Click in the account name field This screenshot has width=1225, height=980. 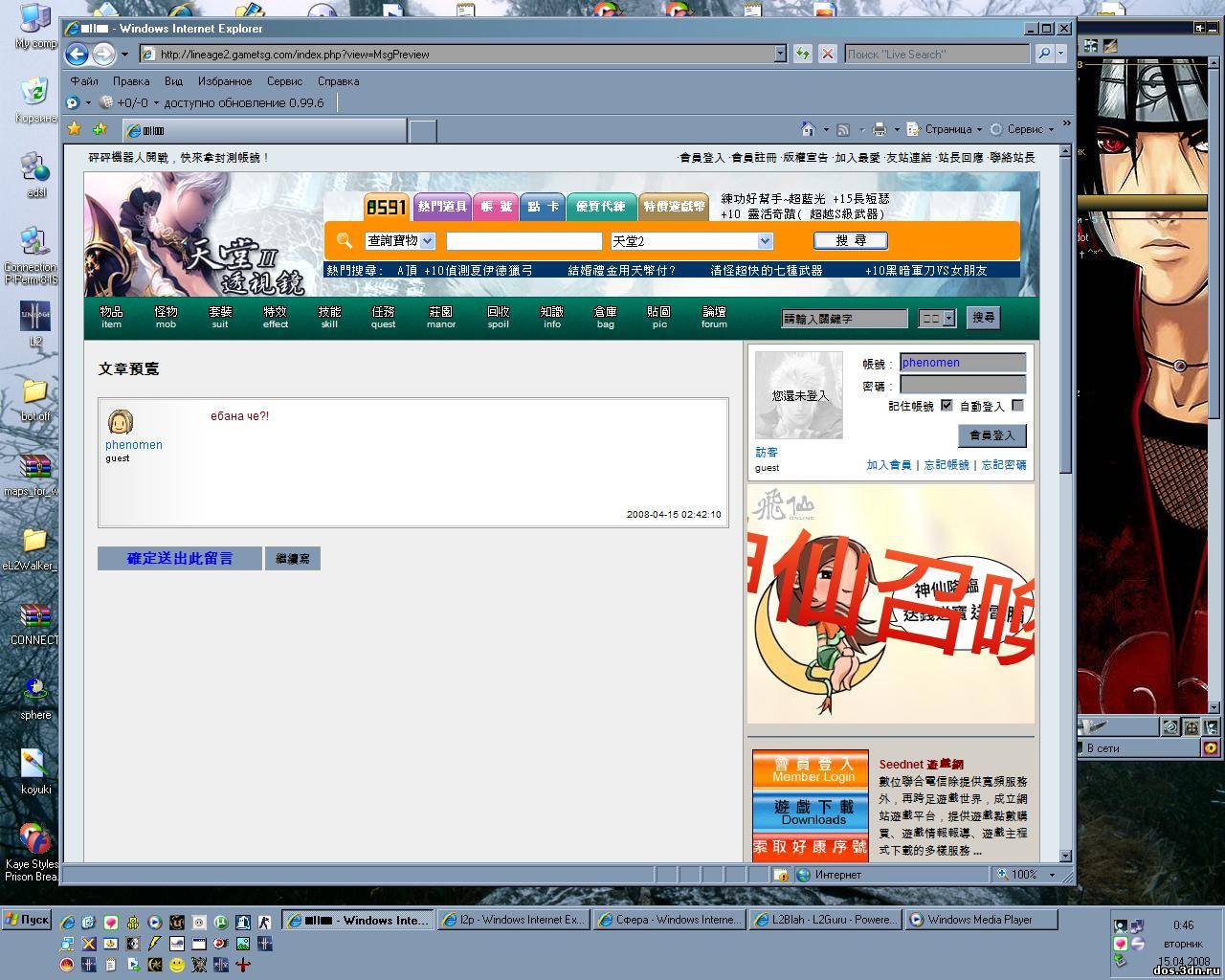(x=963, y=363)
